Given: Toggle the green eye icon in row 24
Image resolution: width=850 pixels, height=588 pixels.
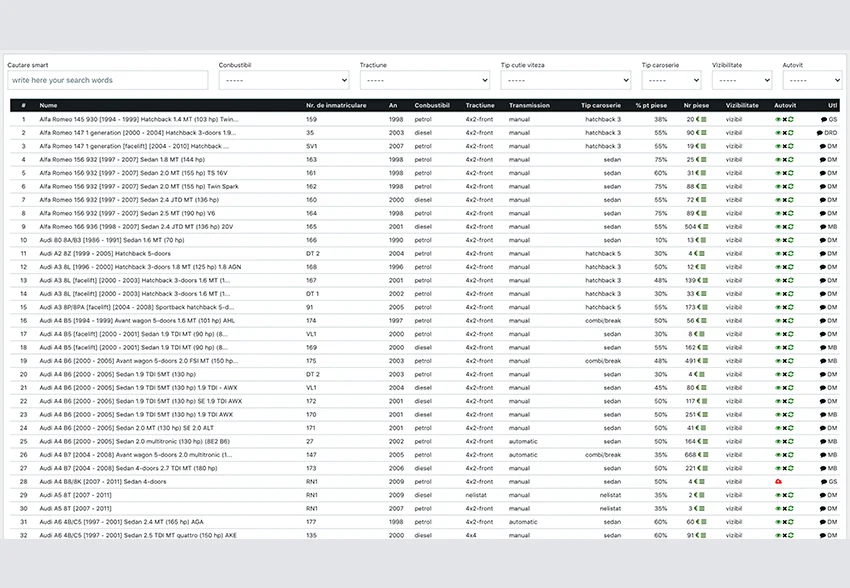Looking at the screenshot, I should (x=778, y=428).
